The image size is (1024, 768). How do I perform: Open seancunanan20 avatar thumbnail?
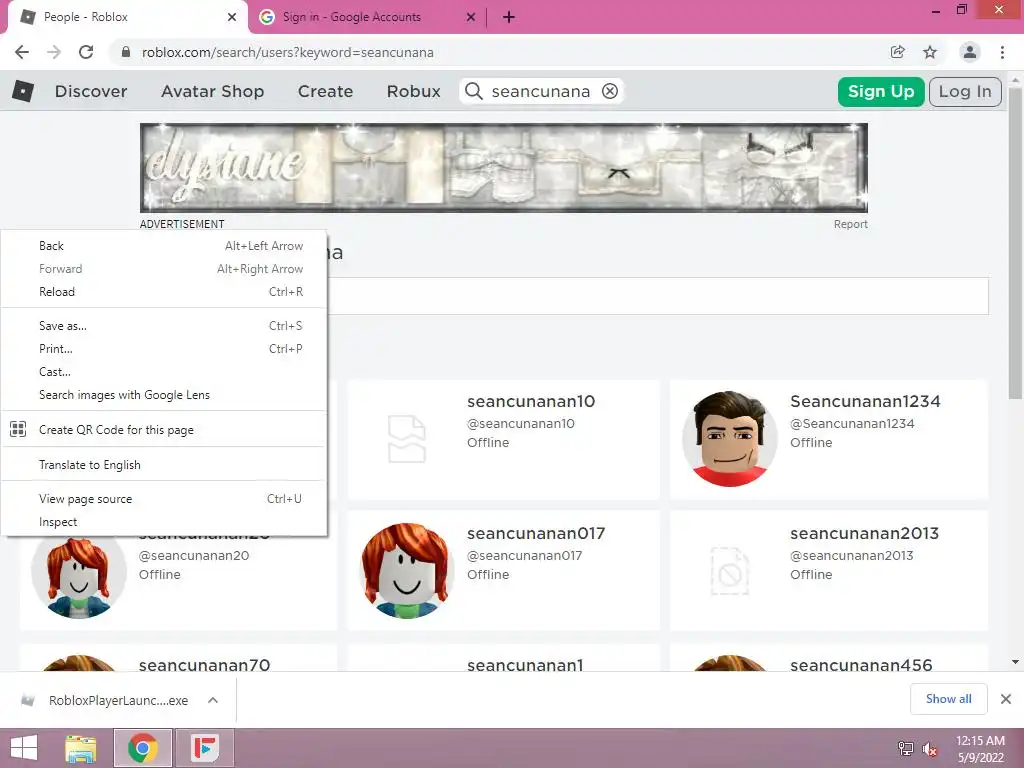click(78, 577)
